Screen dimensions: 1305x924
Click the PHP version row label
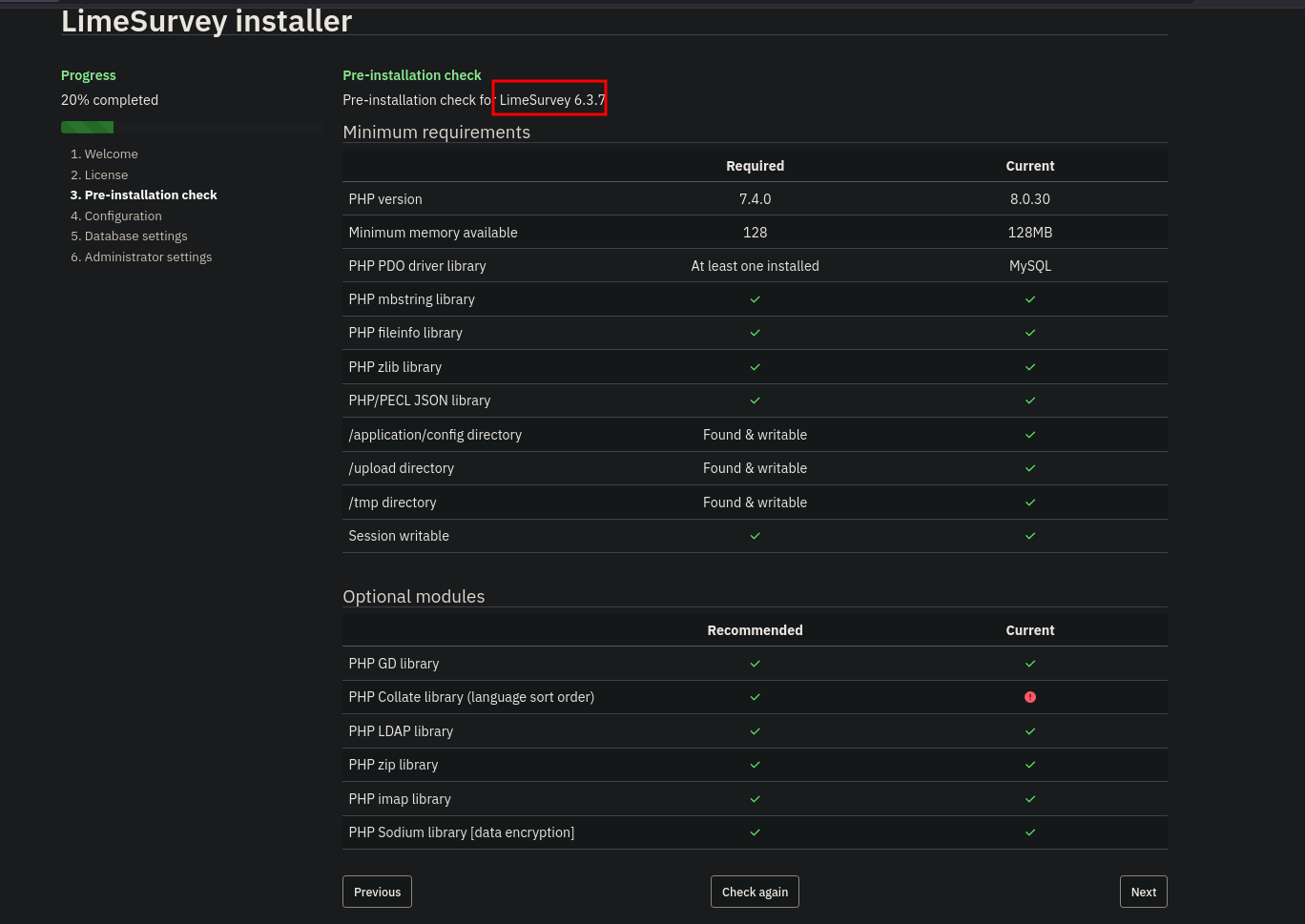pyautogui.click(x=385, y=199)
